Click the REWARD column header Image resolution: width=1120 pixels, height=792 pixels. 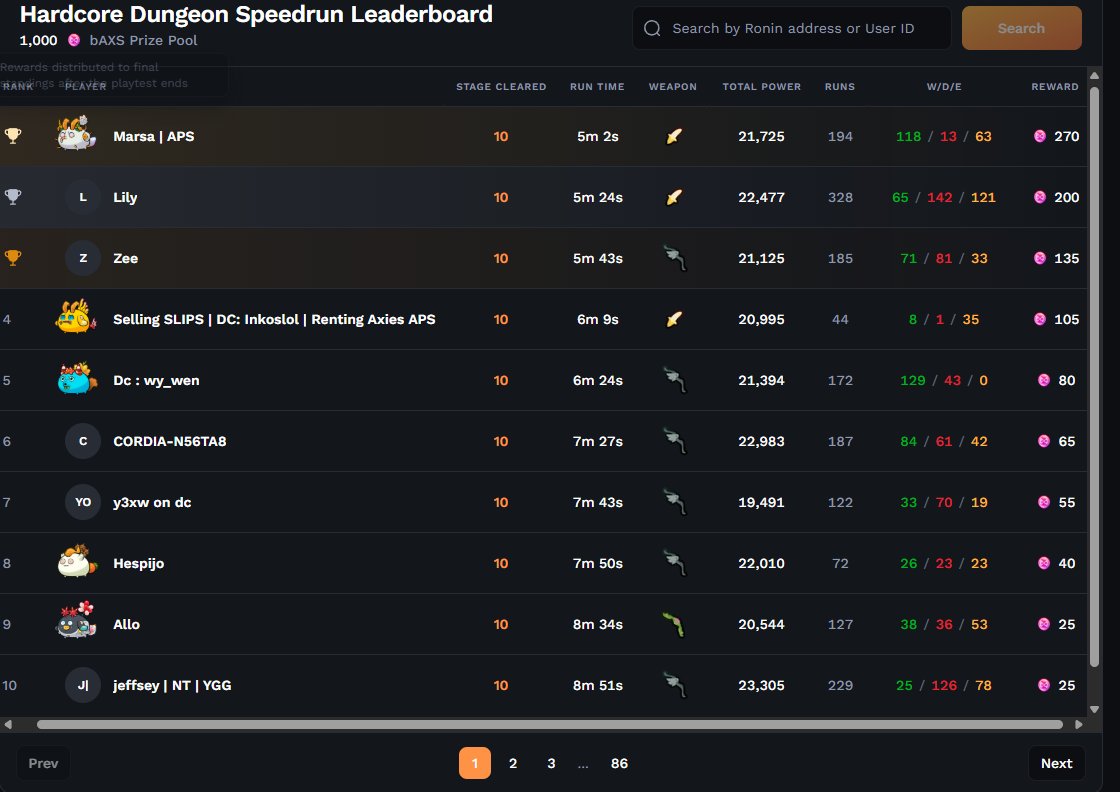(1055, 86)
